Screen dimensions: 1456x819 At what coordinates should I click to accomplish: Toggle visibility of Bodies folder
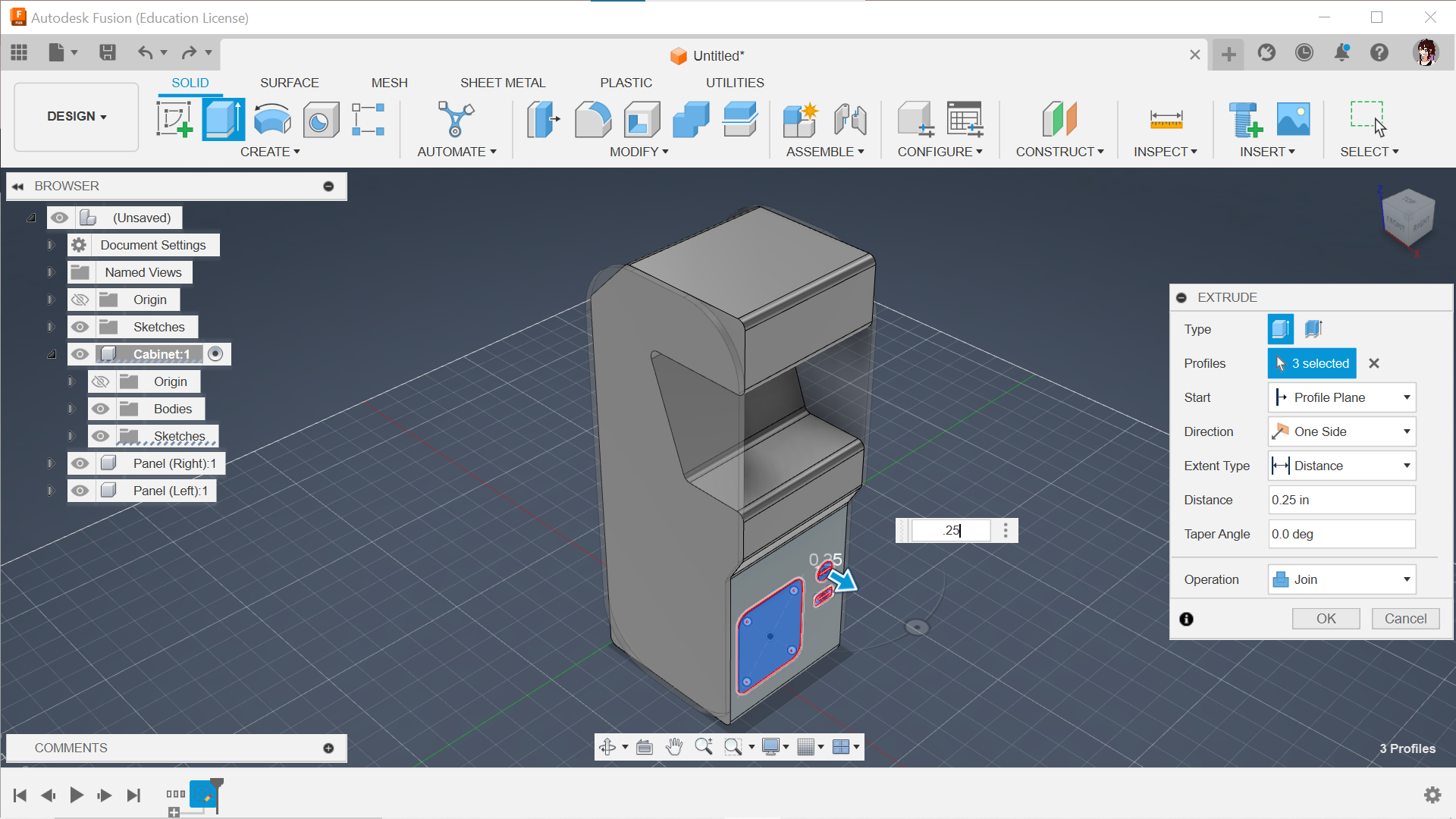pyautogui.click(x=99, y=409)
